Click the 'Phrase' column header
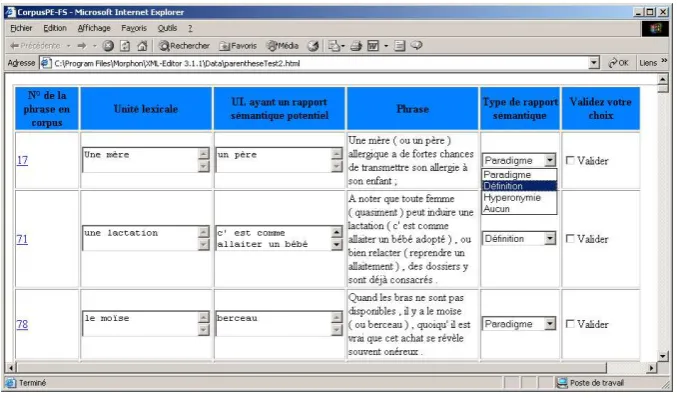This screenshot has width=677, height=398. click(412, 109)
